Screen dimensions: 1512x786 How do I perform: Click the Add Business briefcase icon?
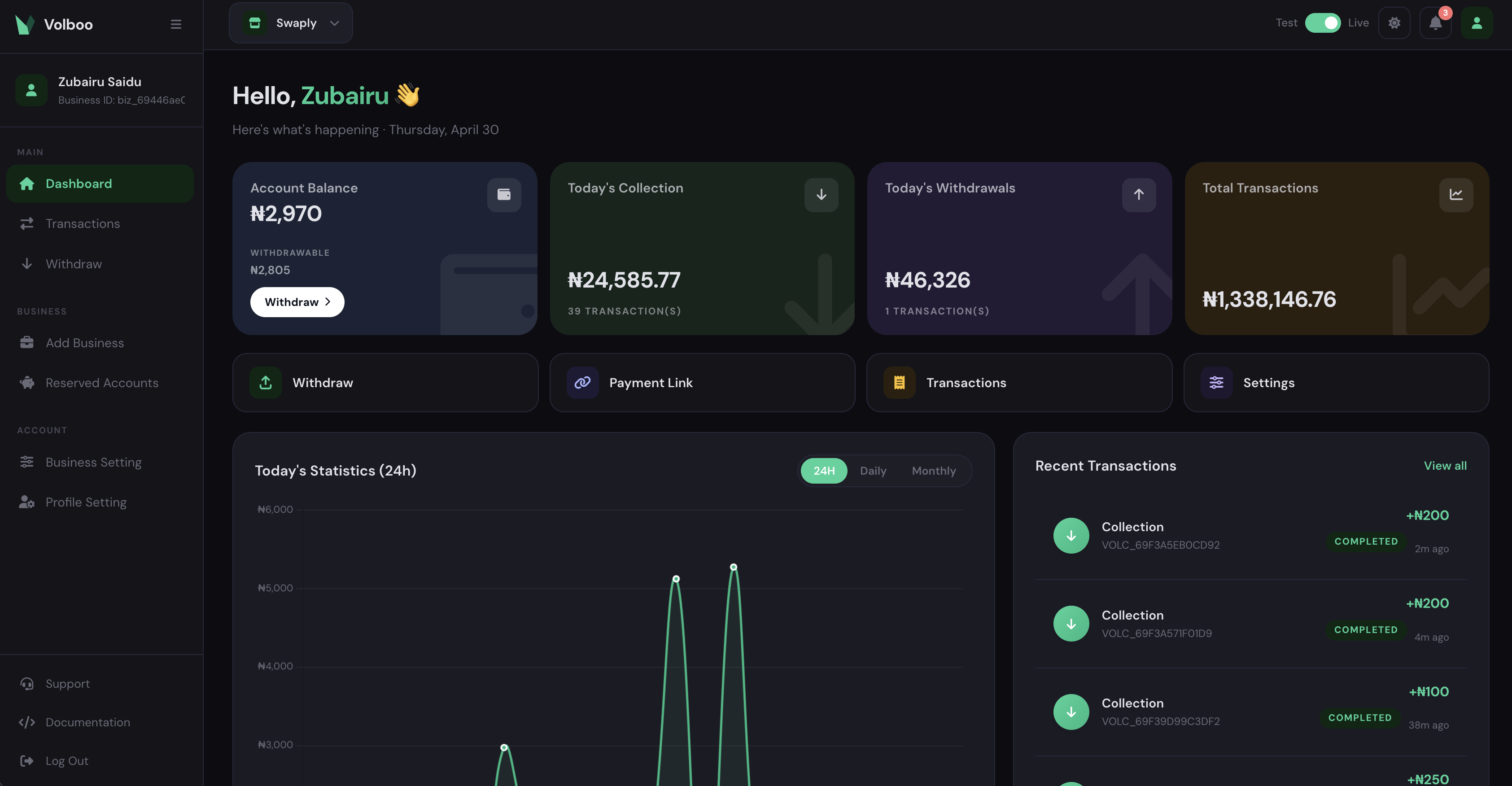[26, 342]
